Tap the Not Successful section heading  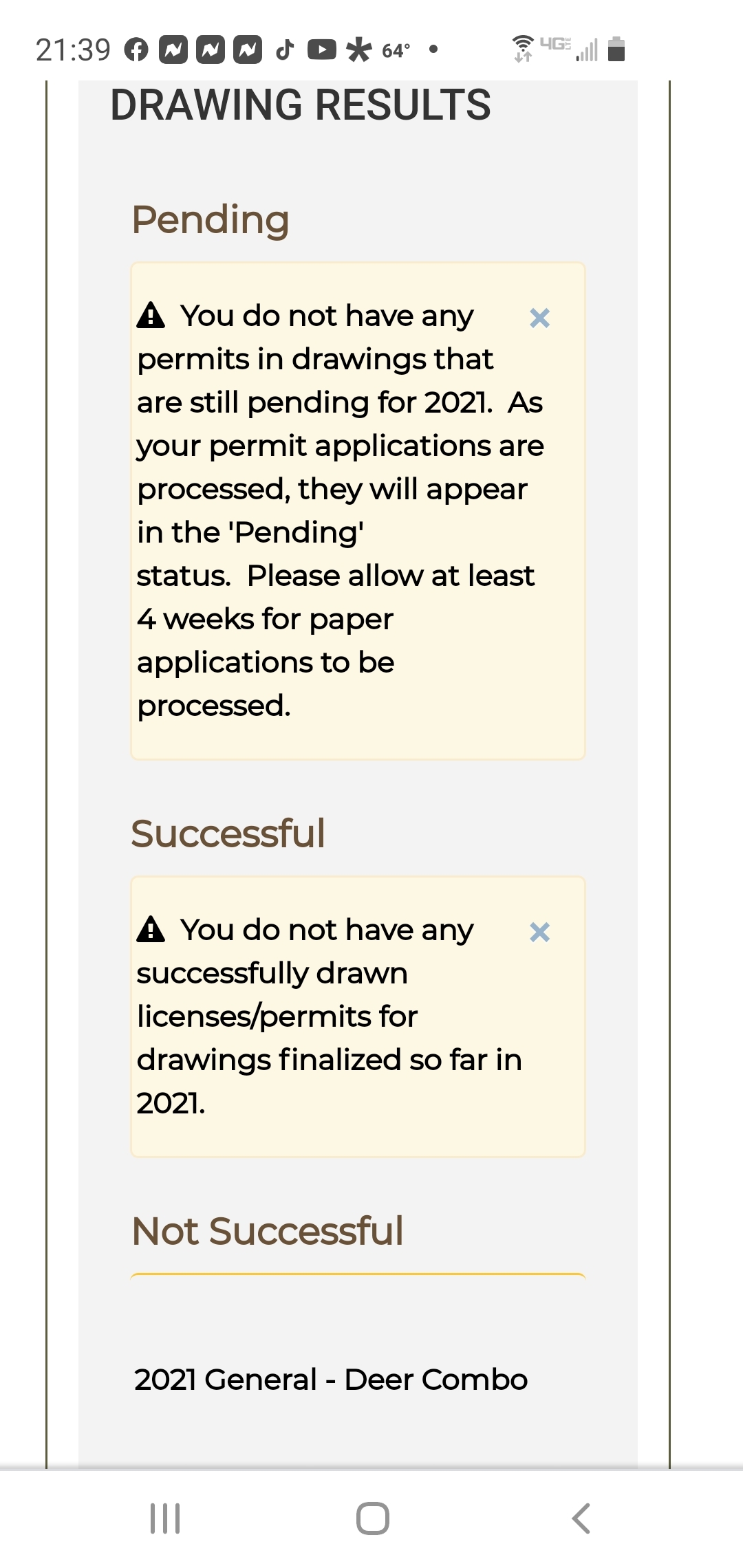pos(268,1231)
